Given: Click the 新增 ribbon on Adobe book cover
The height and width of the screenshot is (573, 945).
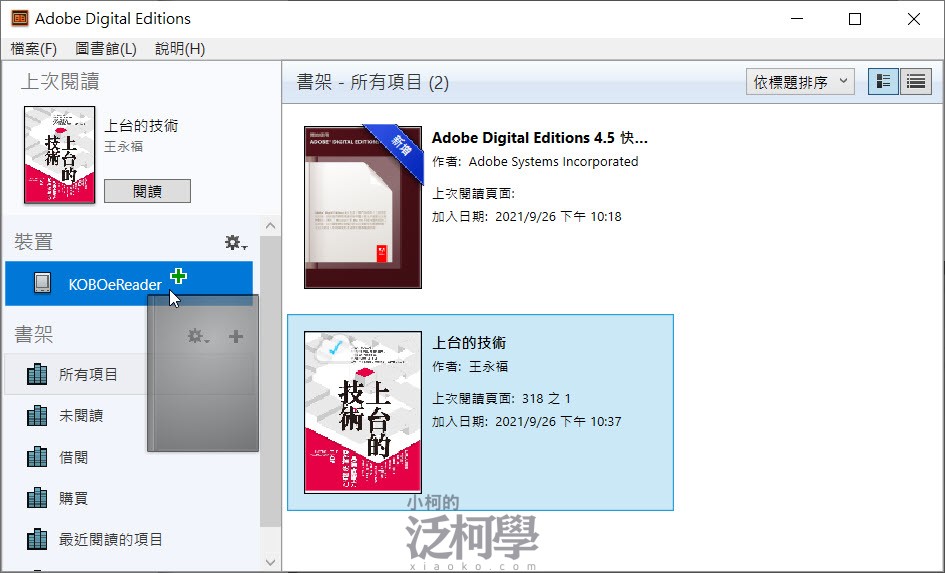Looking at the screenshot, I should point(399,146).
